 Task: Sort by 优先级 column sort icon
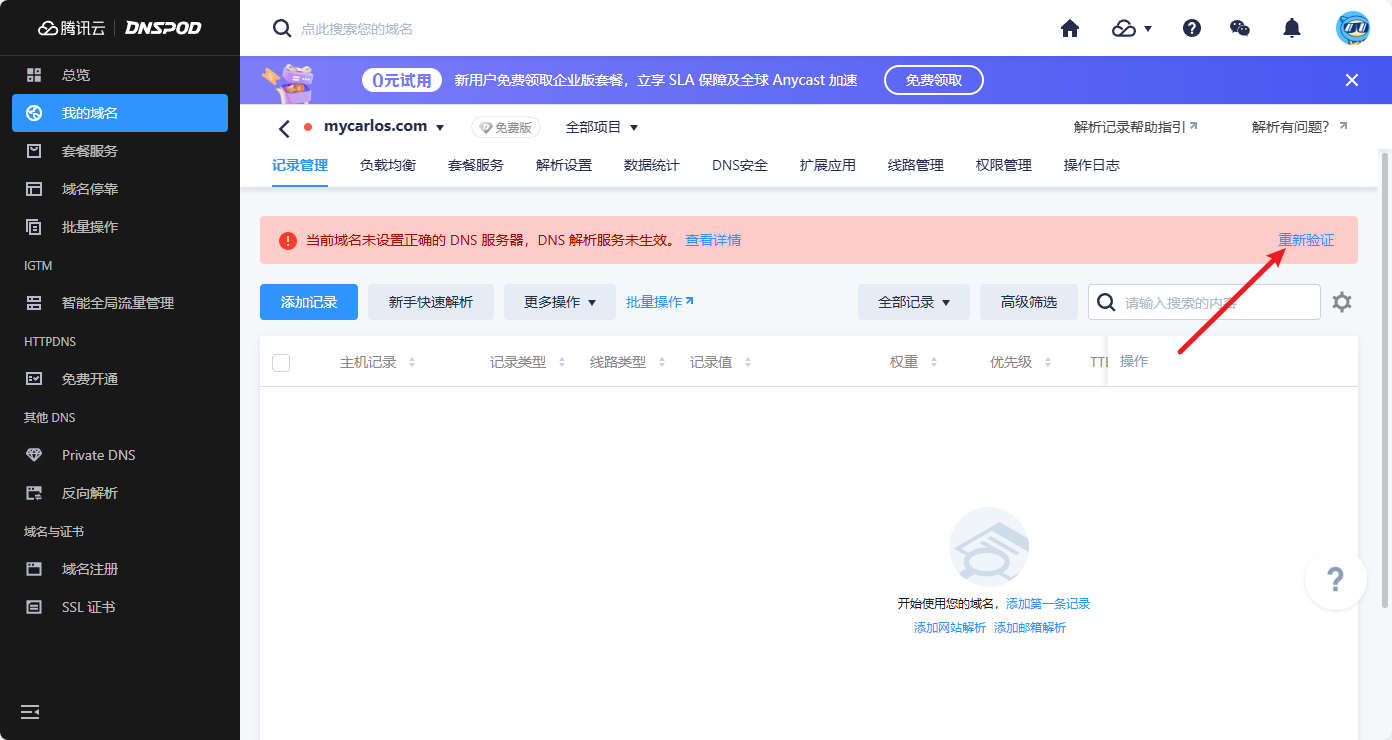[1048, 362]
